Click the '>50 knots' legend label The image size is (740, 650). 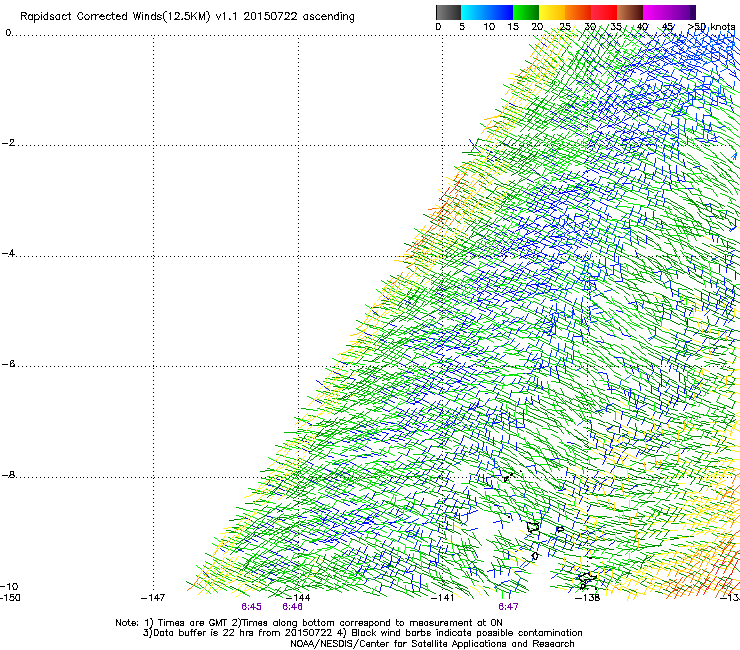click(711, 27)
